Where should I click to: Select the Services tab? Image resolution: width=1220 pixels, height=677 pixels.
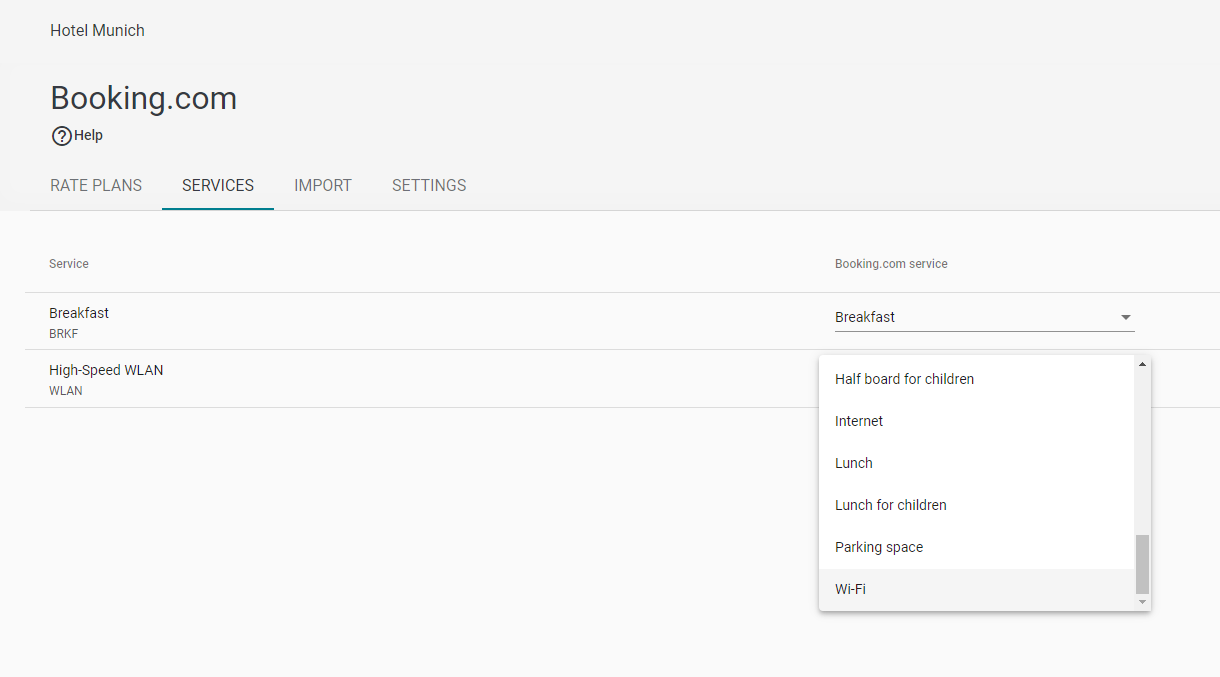pos(218,186)
